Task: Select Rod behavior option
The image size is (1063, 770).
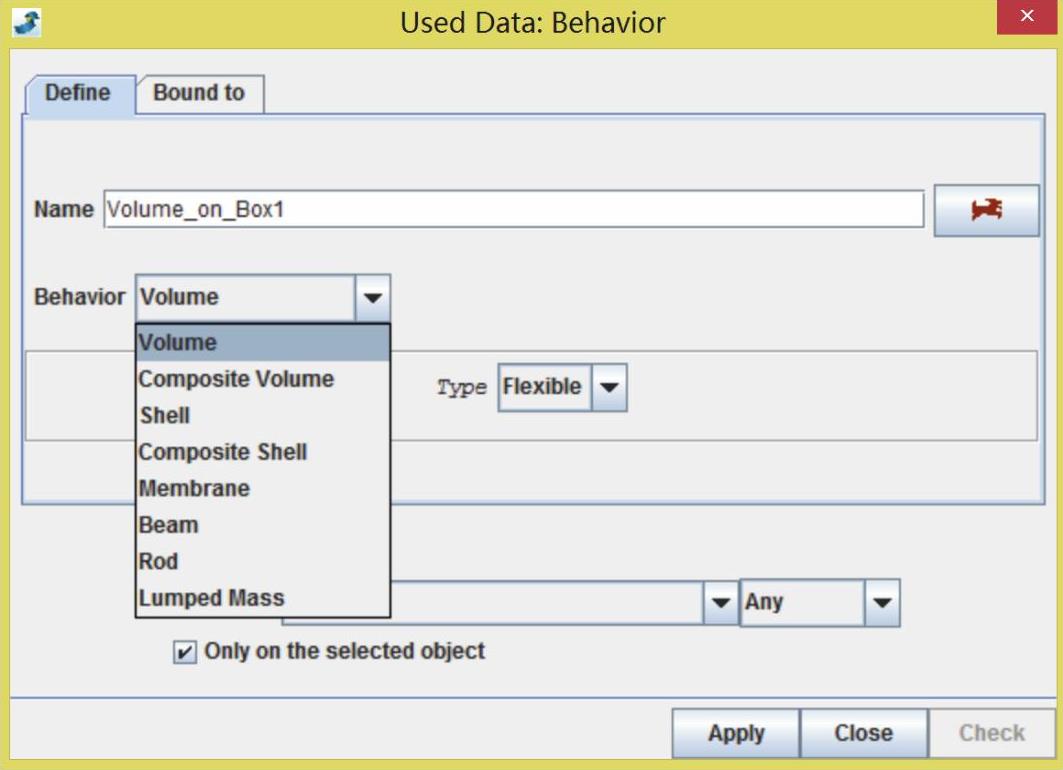Action: (159, 561)
